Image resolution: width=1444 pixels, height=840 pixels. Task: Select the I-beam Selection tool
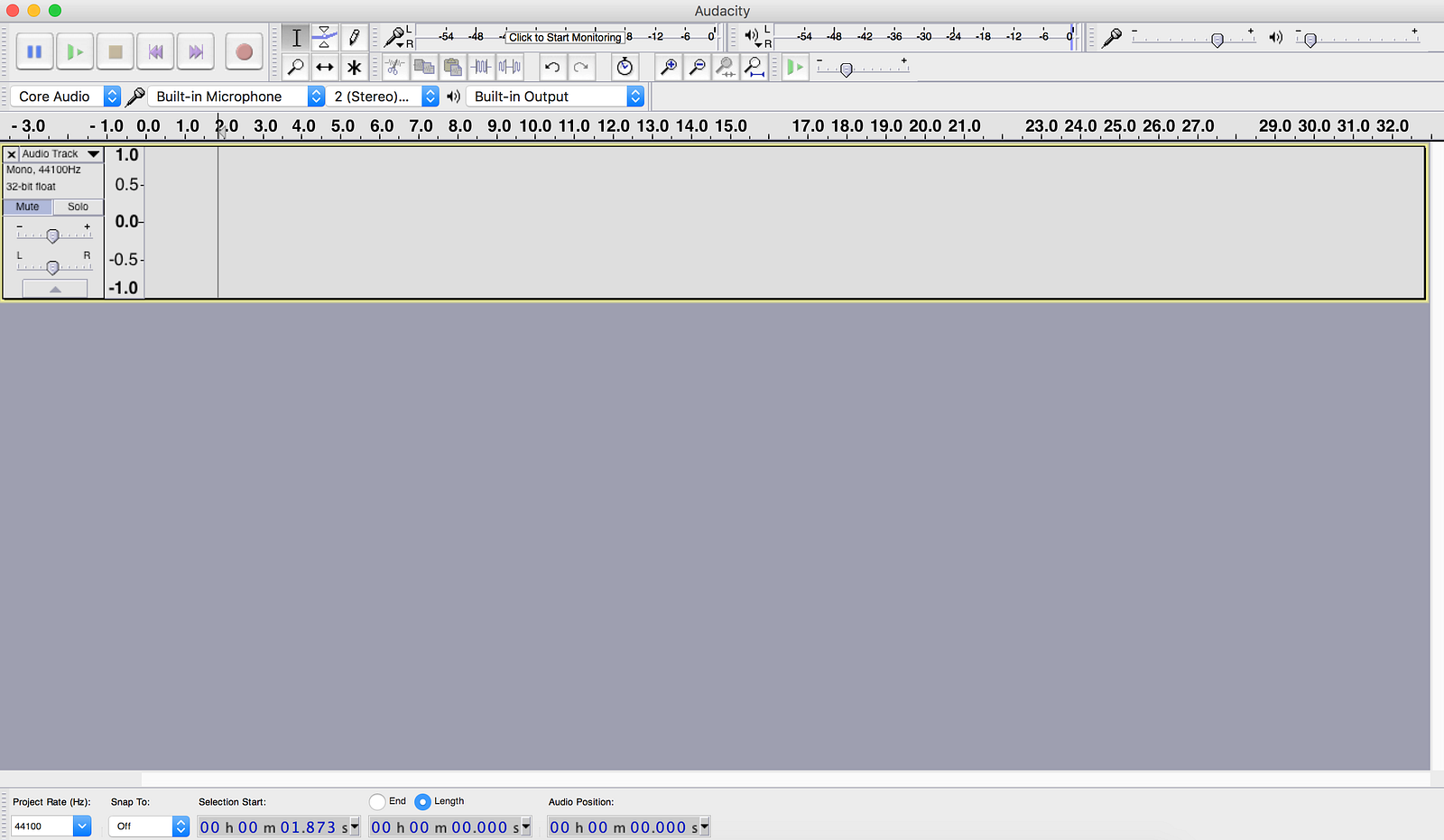[x=296, y=38]
